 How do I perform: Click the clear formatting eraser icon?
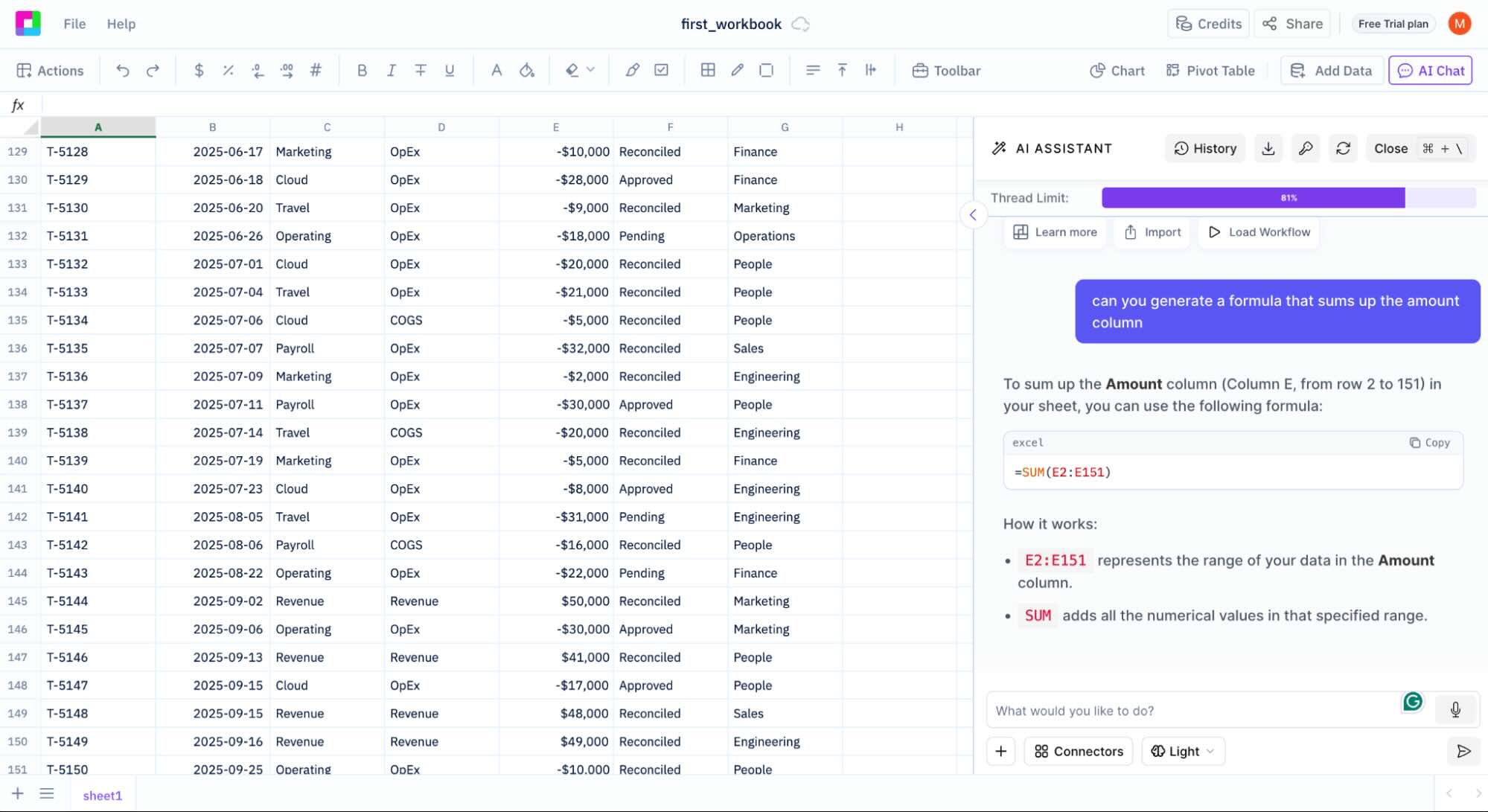point(572,71)
